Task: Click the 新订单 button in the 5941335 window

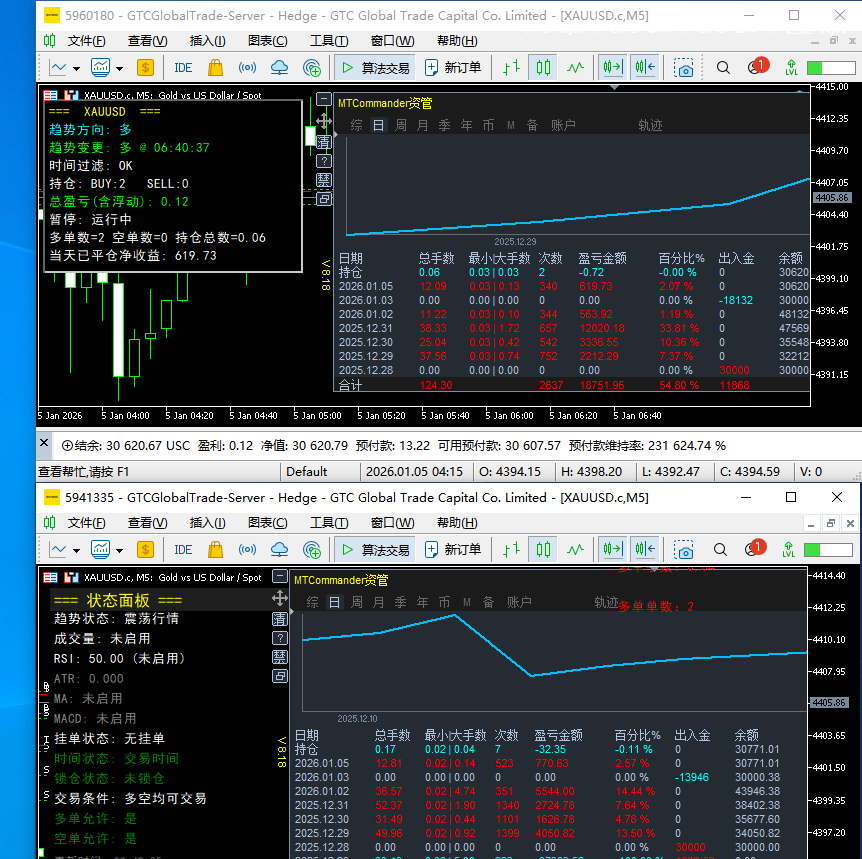Action: (x=453, y=549)
